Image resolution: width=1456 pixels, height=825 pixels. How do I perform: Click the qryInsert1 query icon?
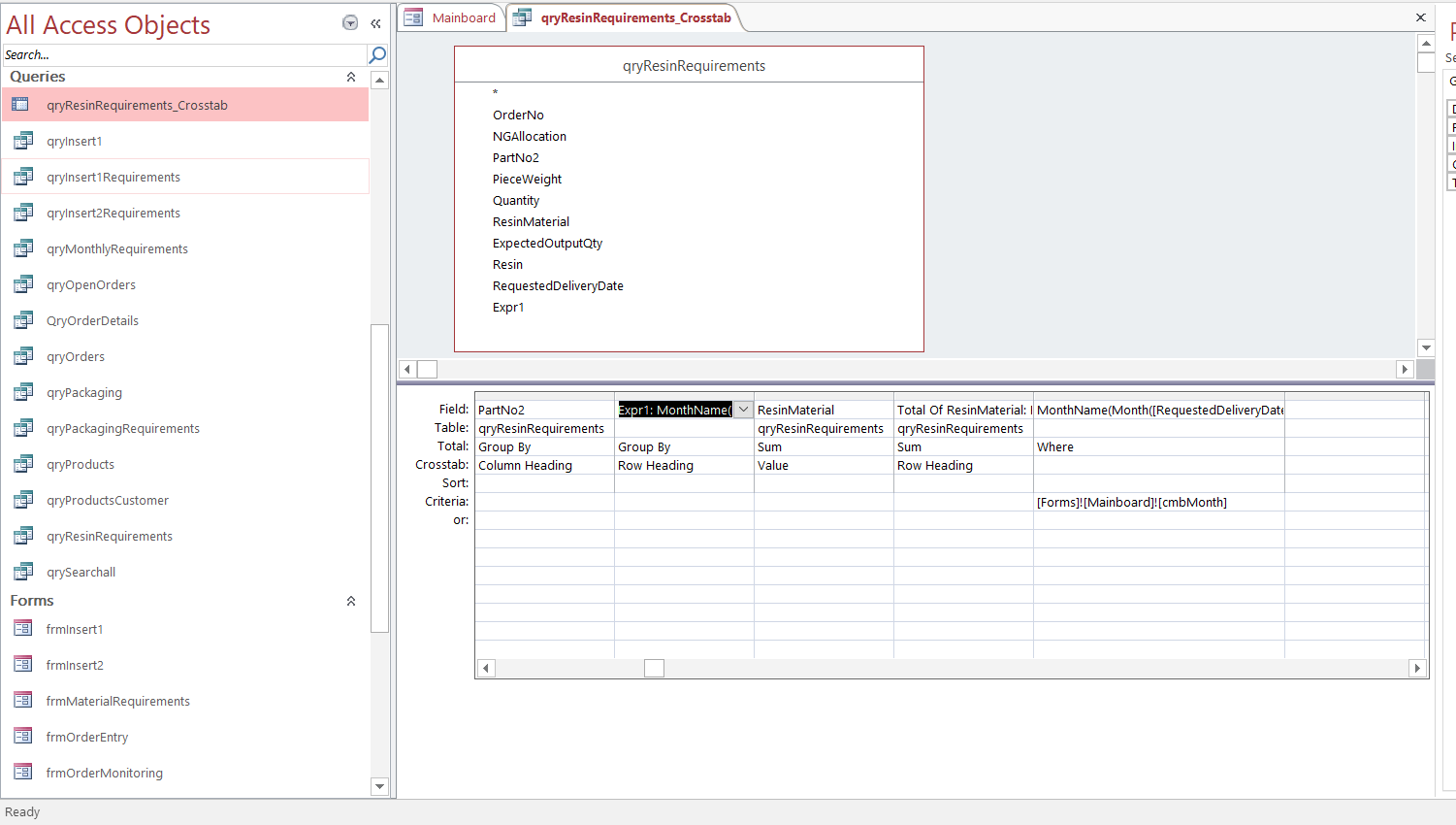pyautogui.click(x=23, y=142)
